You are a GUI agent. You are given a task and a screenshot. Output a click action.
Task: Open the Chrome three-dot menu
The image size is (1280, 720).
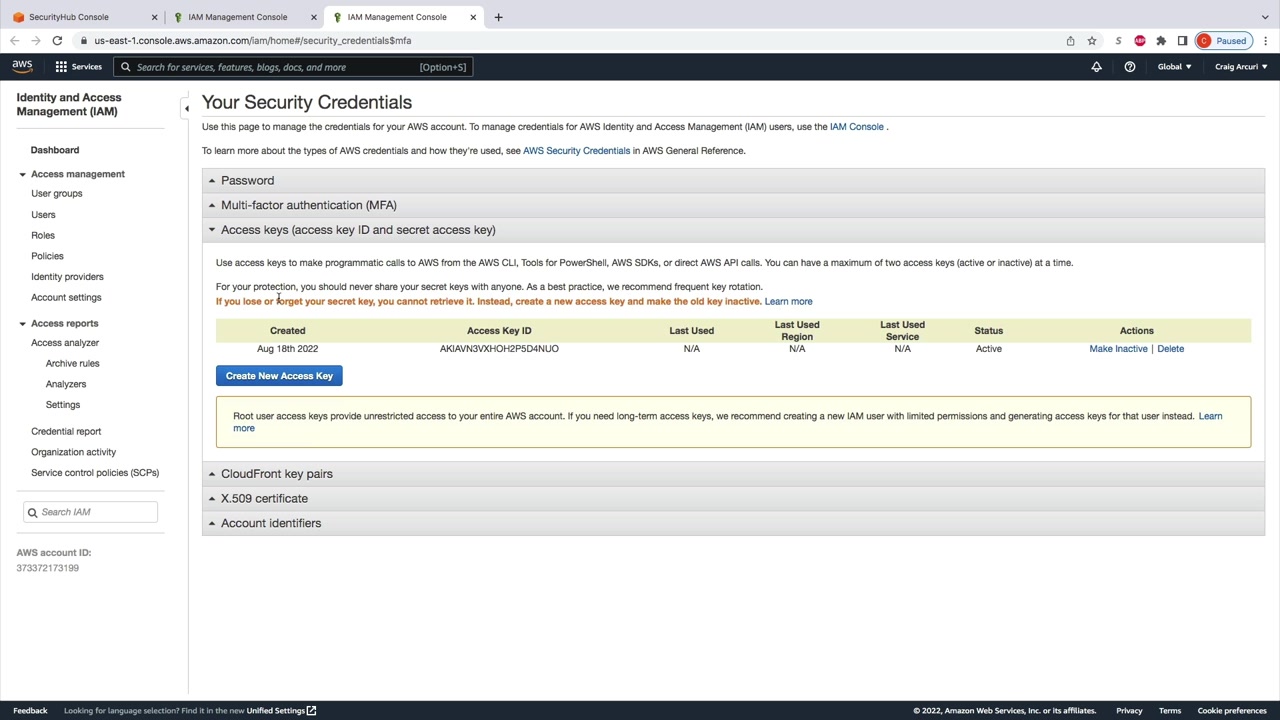point(1265,41)
